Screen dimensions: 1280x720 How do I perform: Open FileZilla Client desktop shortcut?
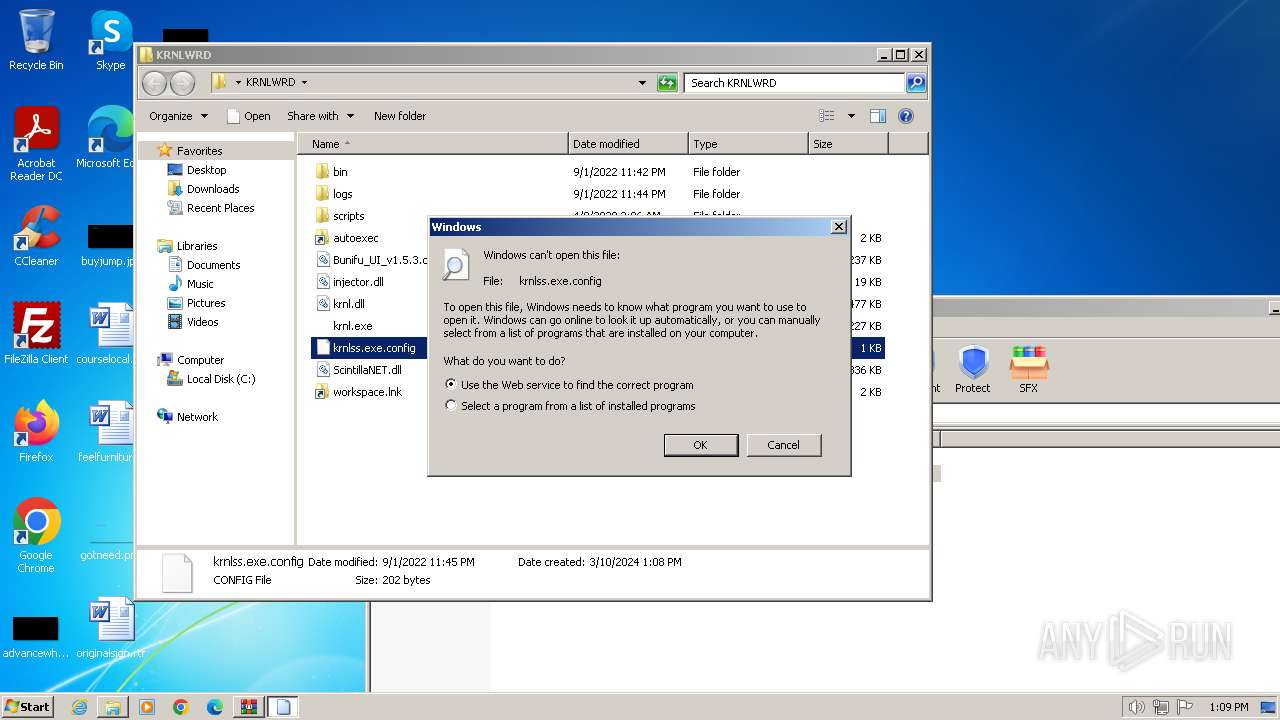(x=36, y=334)
